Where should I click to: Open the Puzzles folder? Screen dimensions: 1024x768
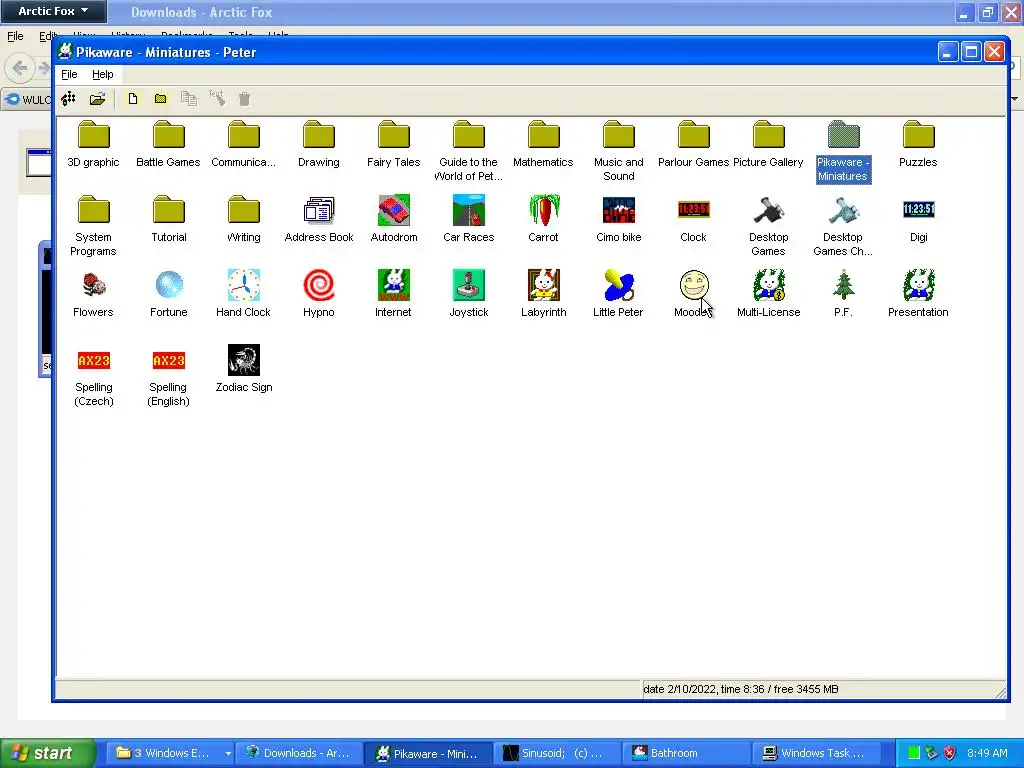click(x=918, y=144)
